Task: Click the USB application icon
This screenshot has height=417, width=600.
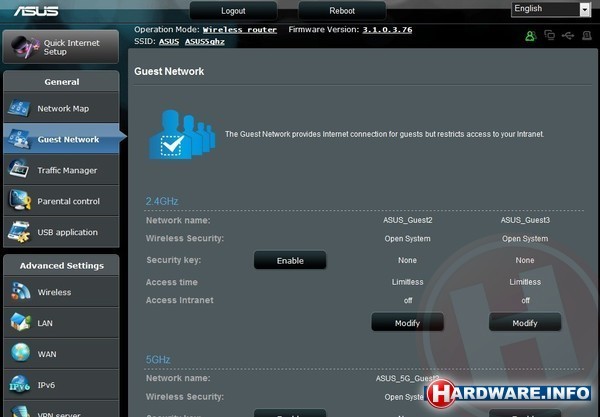Action: click(x=19, y=232)
